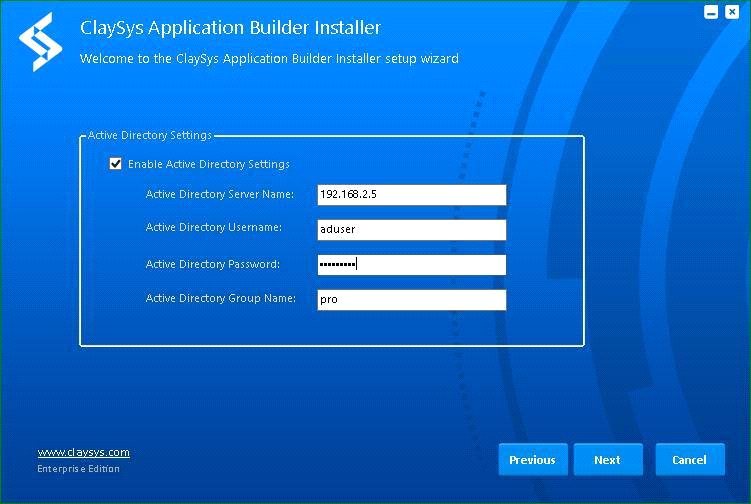
Task: Click the 'Active Directory Username:' label
Action: (214, 227)
